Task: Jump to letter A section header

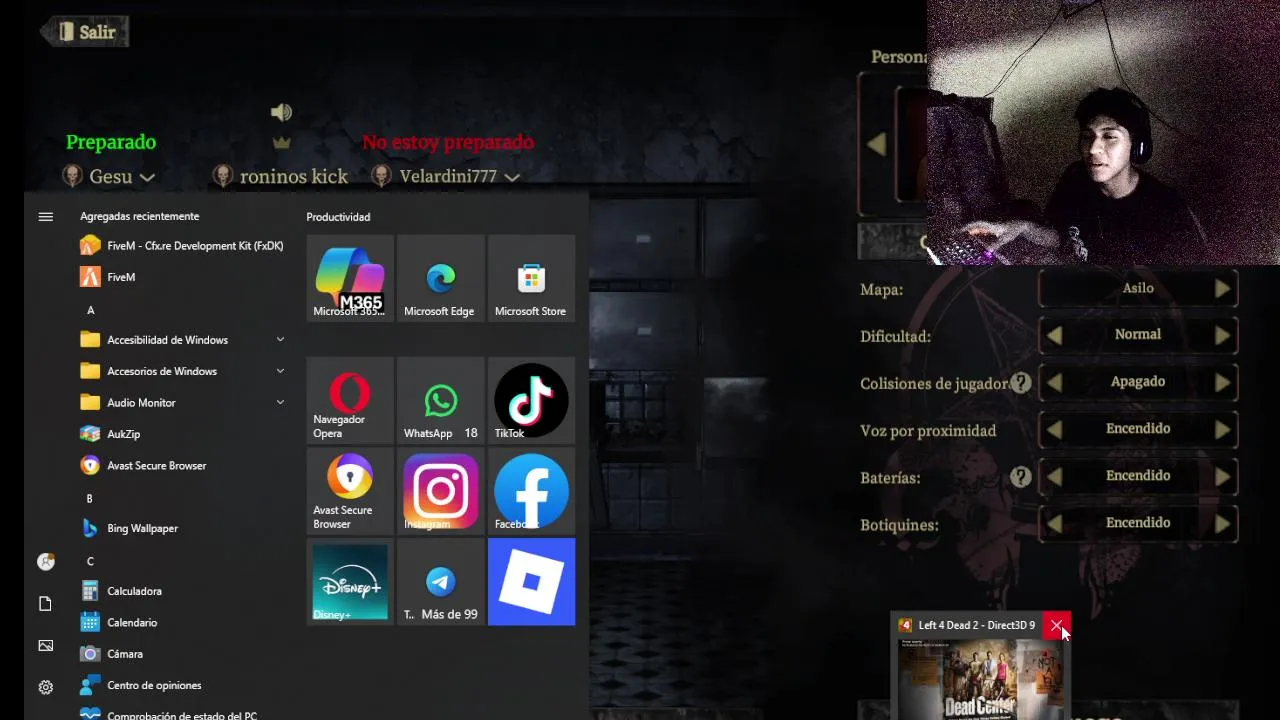Action: 90,310
